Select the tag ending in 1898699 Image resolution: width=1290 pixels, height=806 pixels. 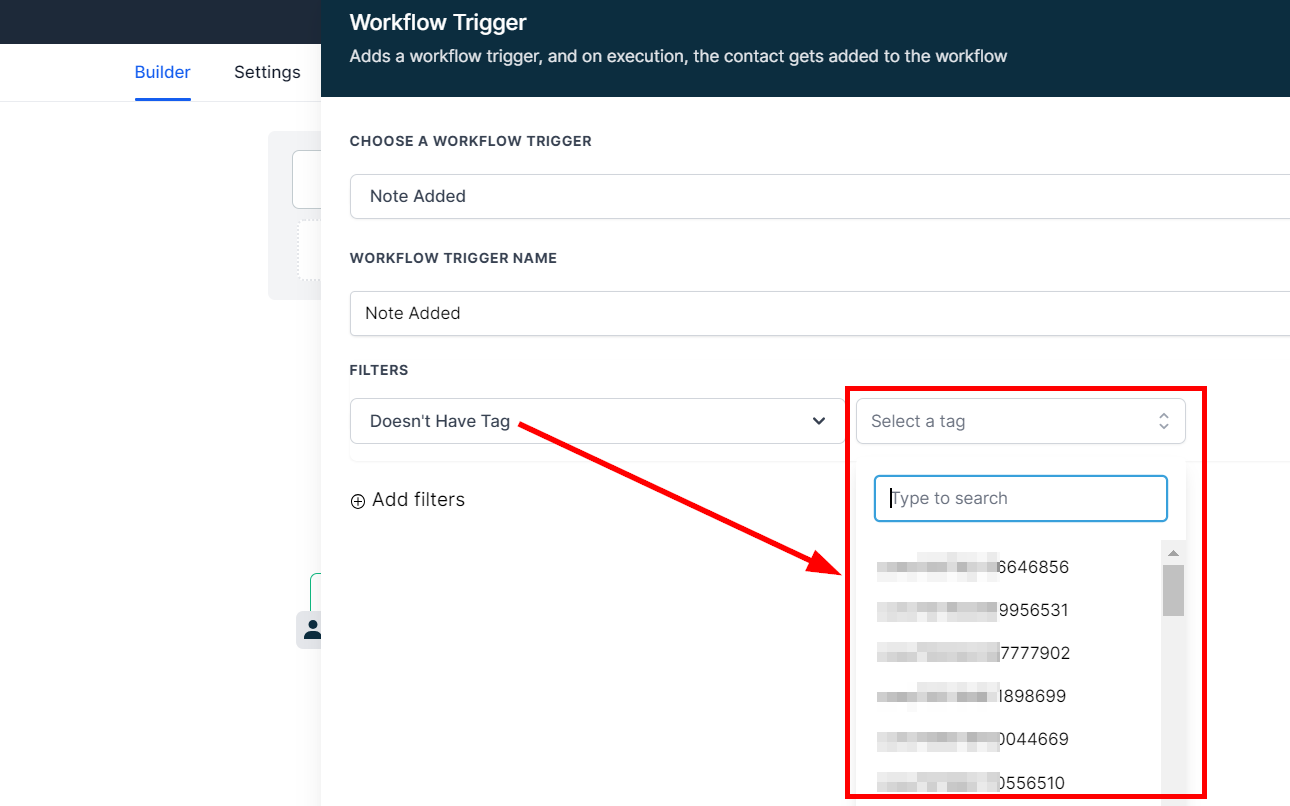pyautogui.click(x=972, y=696)
